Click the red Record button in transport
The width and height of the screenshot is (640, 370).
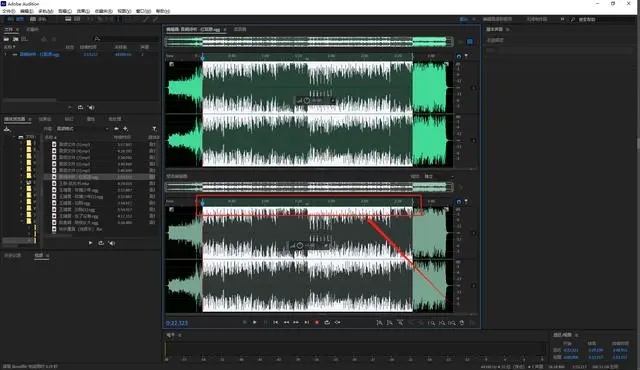click(317, 322)
